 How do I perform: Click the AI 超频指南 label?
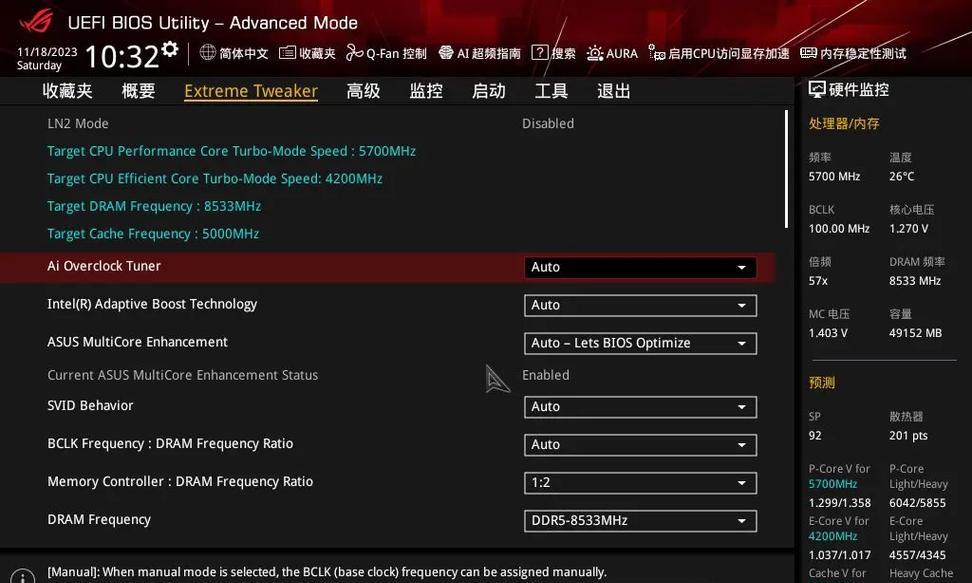coord(488,53)
